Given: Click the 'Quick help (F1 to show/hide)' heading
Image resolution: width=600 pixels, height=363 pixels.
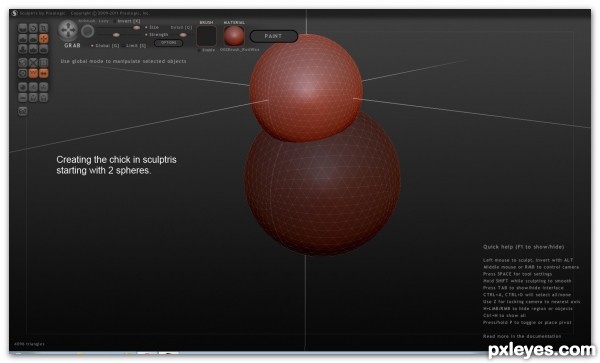Looking at the screenshot, I should pyautogui.click(x=523, y=247).
